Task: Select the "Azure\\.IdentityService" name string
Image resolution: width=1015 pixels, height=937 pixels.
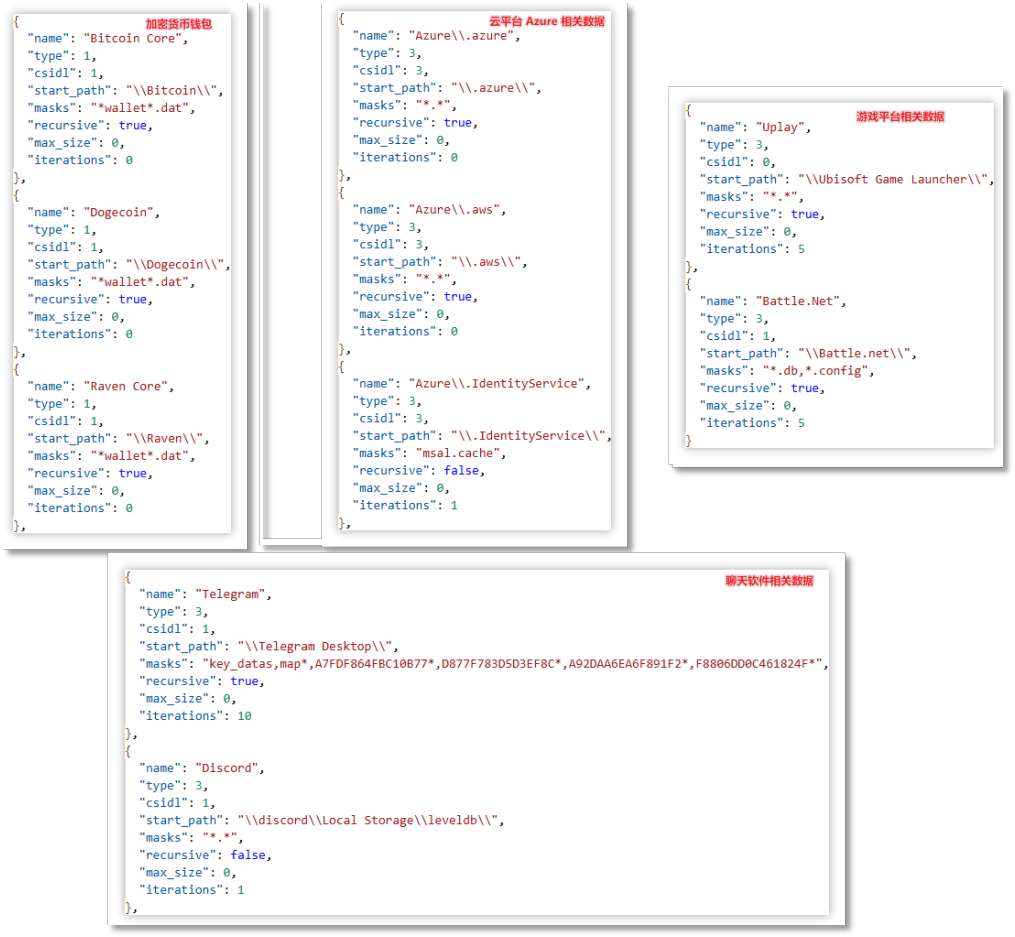Action: (499, 383)
